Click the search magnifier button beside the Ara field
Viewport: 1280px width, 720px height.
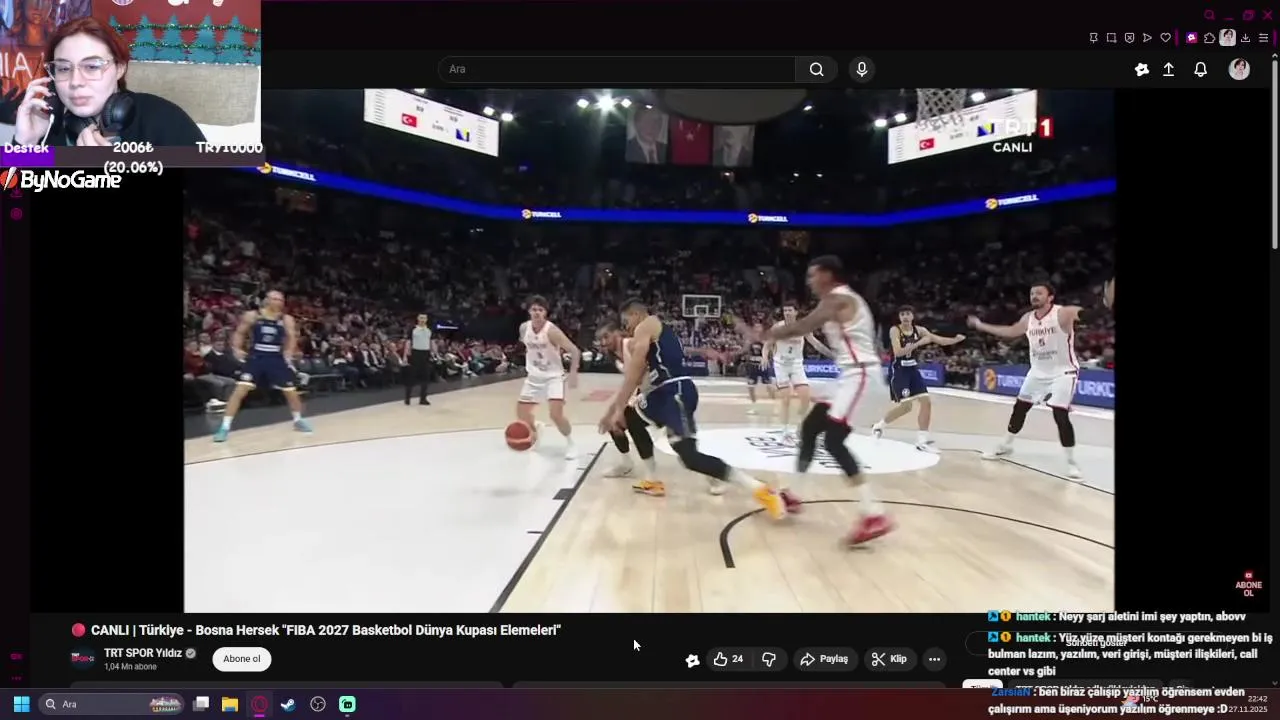click(x=817, y=69)
